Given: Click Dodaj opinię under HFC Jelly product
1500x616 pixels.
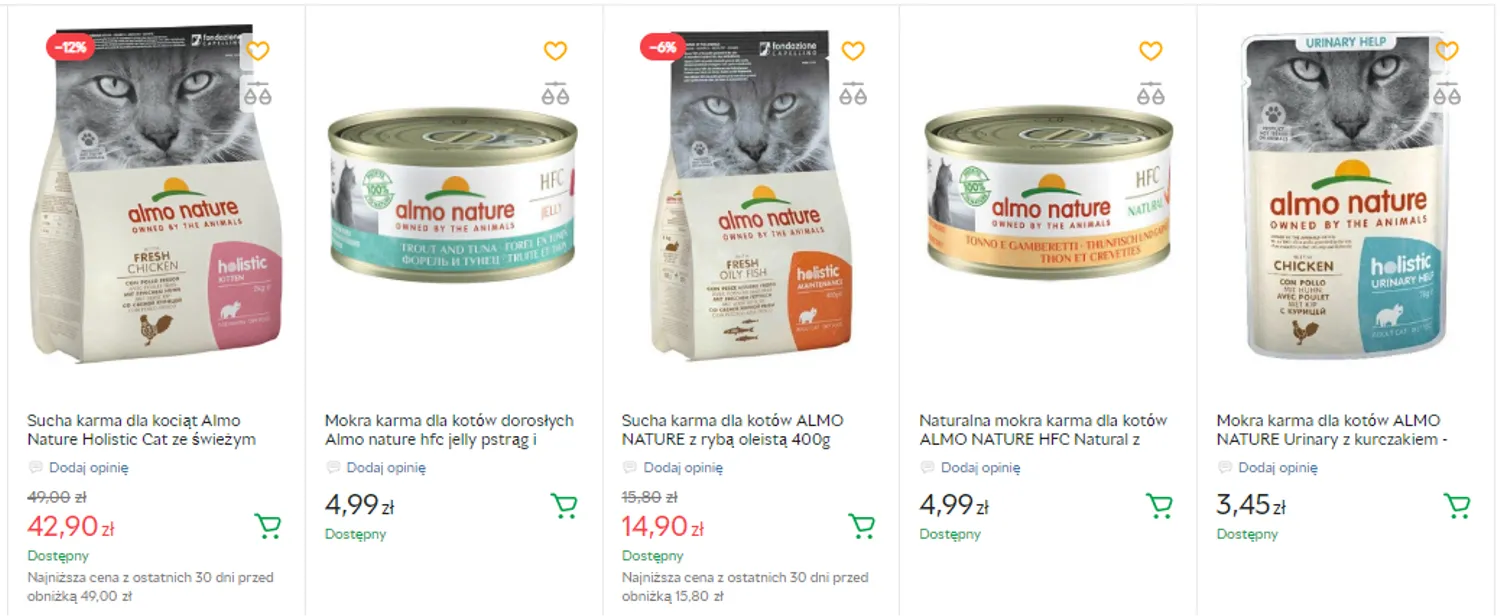Looking at the screenshot, I should pos(386,467).
